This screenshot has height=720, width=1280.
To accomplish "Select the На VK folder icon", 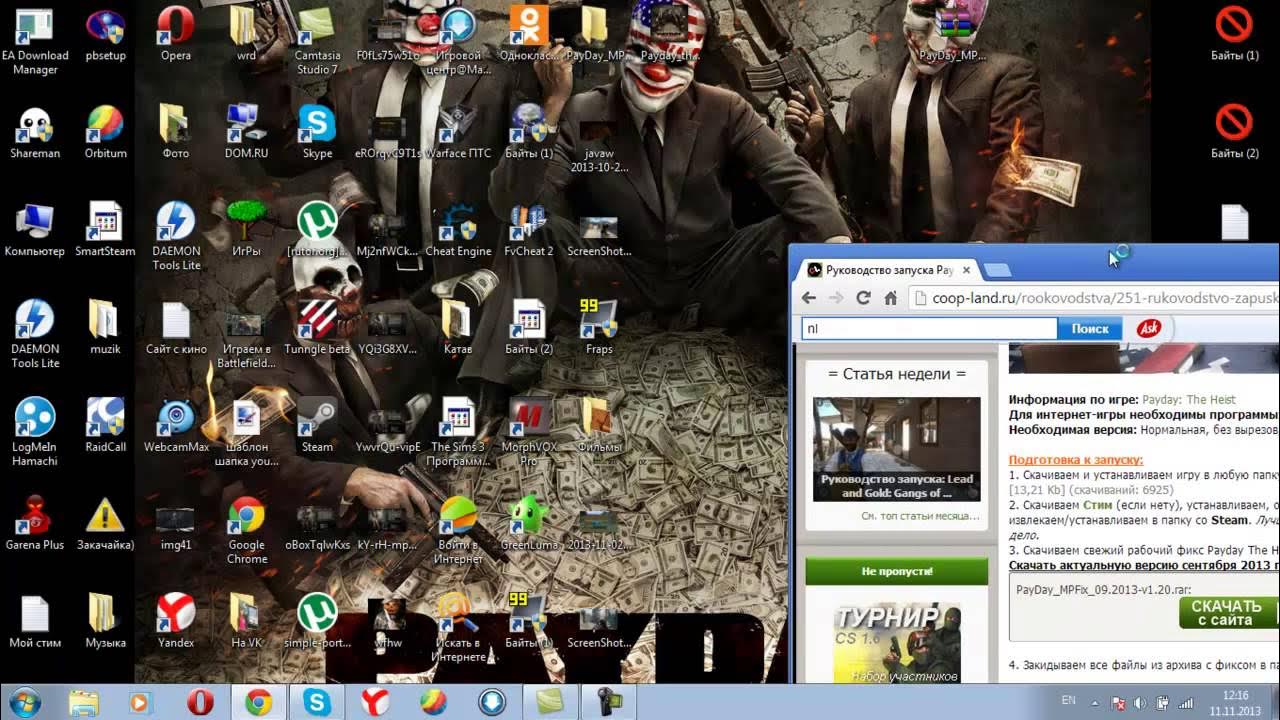I will point(246,623).
